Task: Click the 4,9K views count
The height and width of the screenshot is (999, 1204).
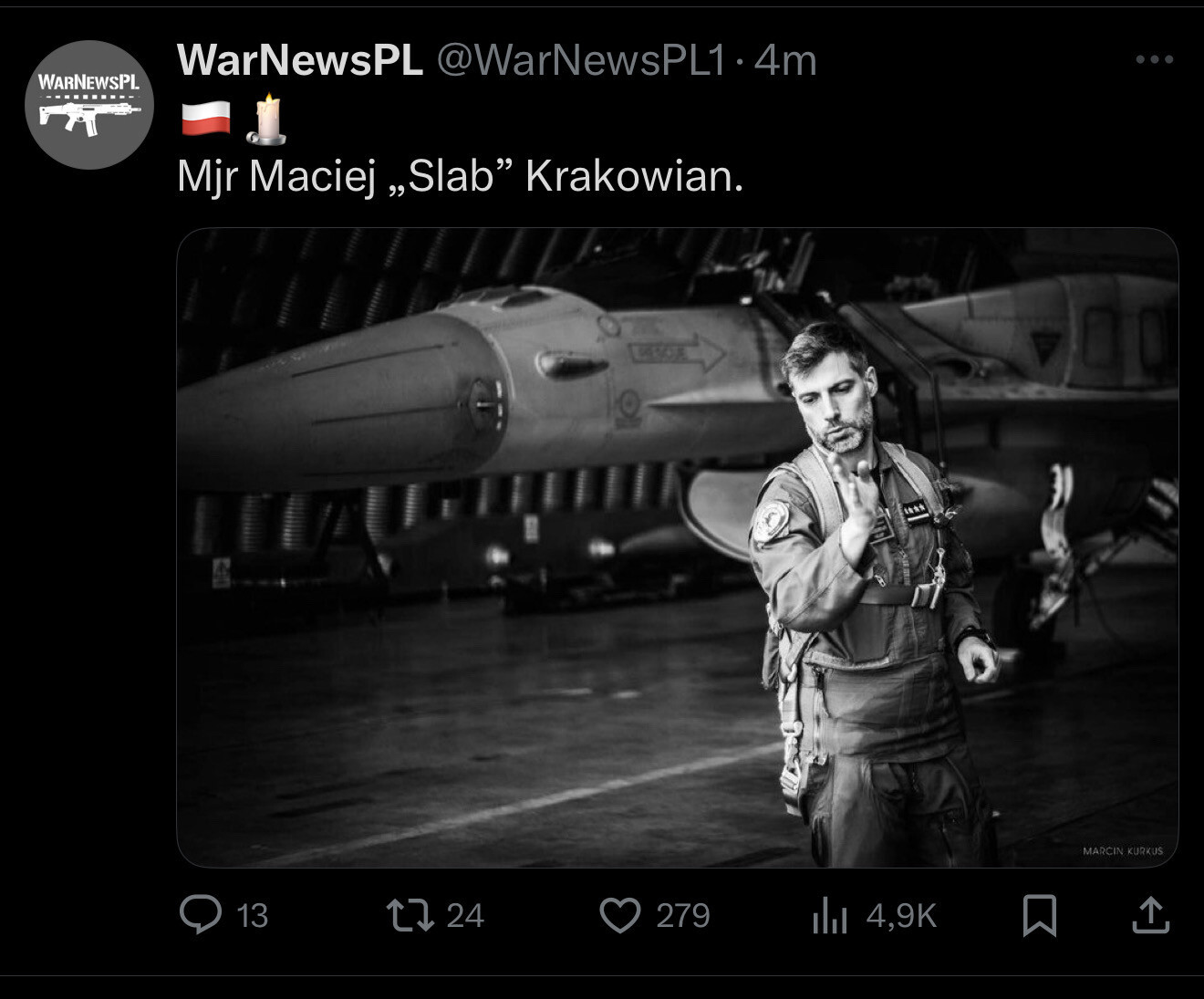Action: pos(901,915)
